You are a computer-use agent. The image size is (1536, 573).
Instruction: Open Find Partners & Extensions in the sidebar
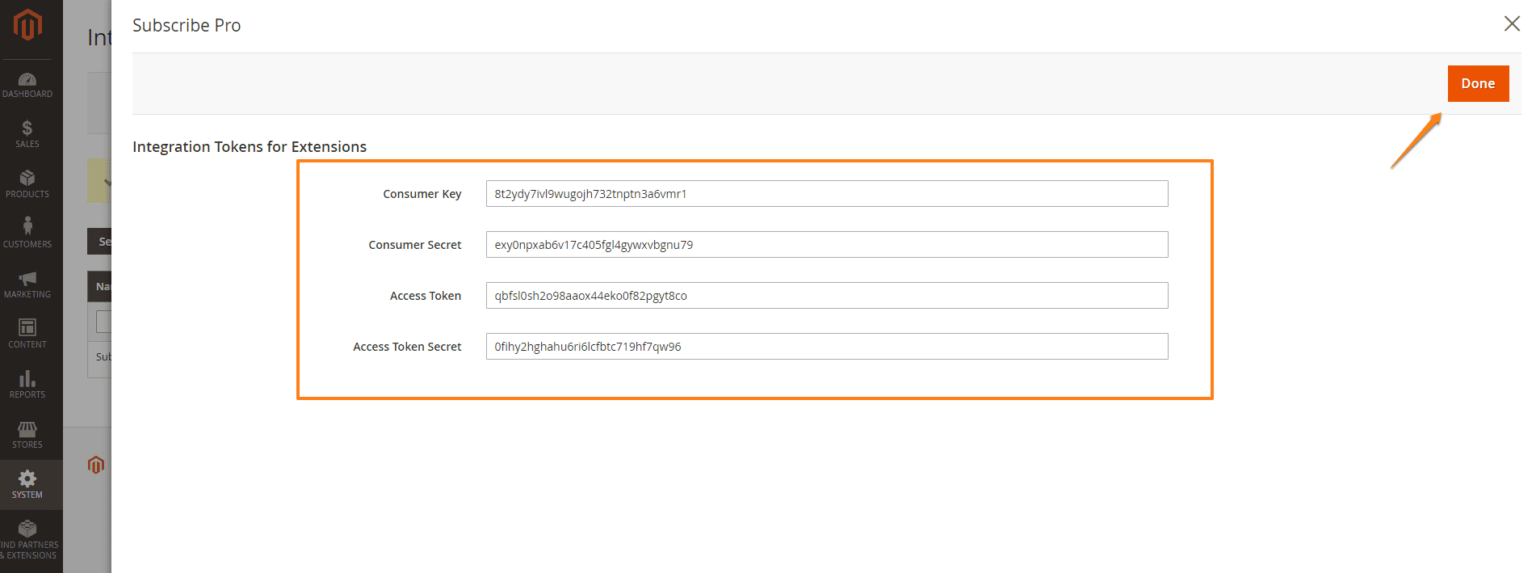(27, 538)
